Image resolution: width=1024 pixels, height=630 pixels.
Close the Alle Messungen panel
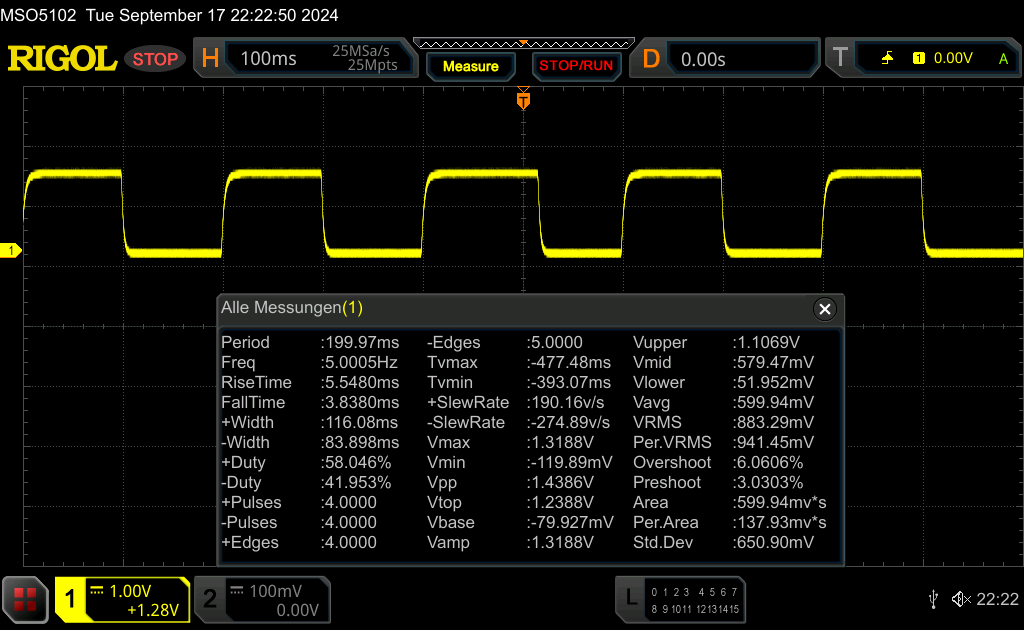(825, 309)
